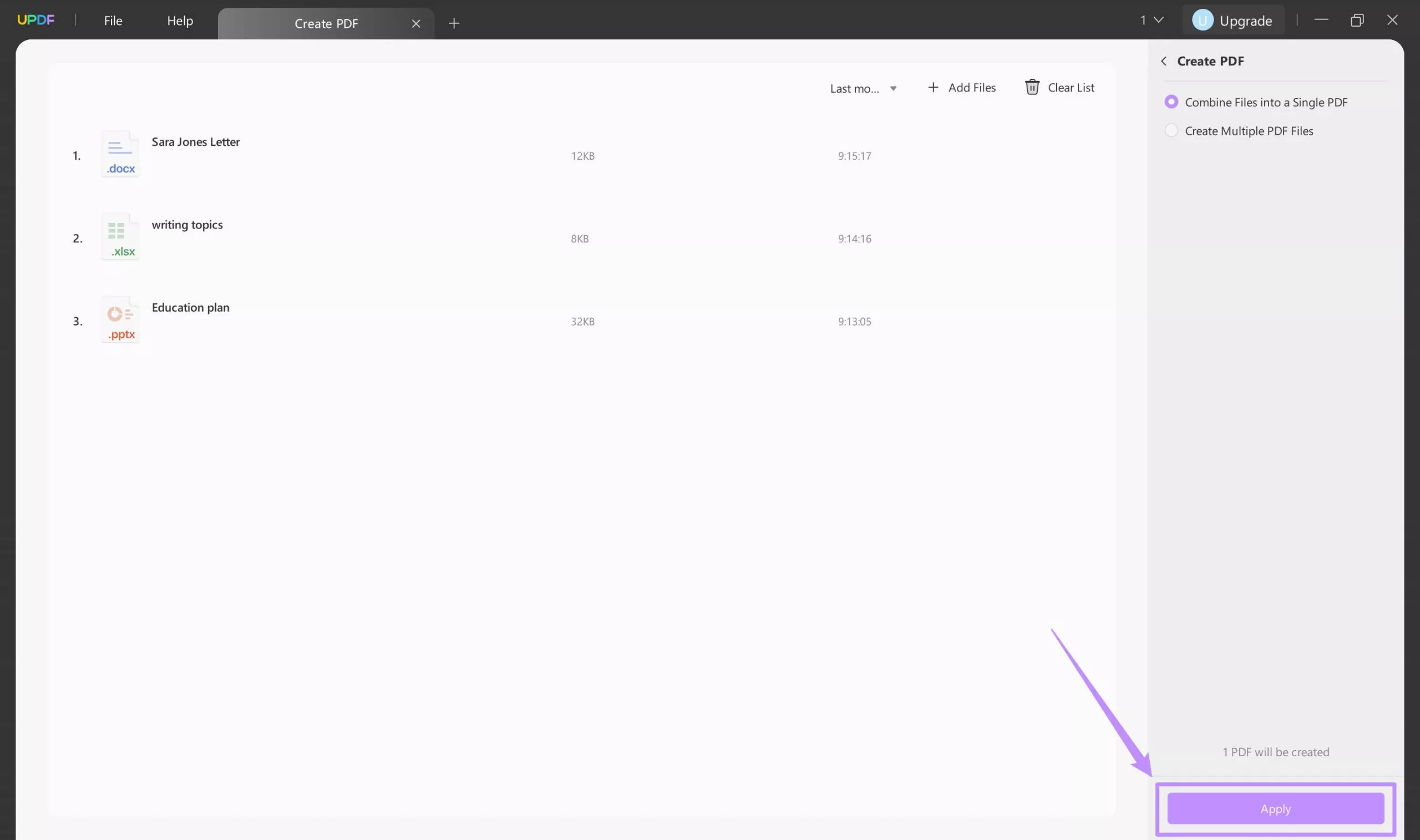Click the back arrow in Create PDF panel
1420x840 pixels.
[x=1163, y=61]
